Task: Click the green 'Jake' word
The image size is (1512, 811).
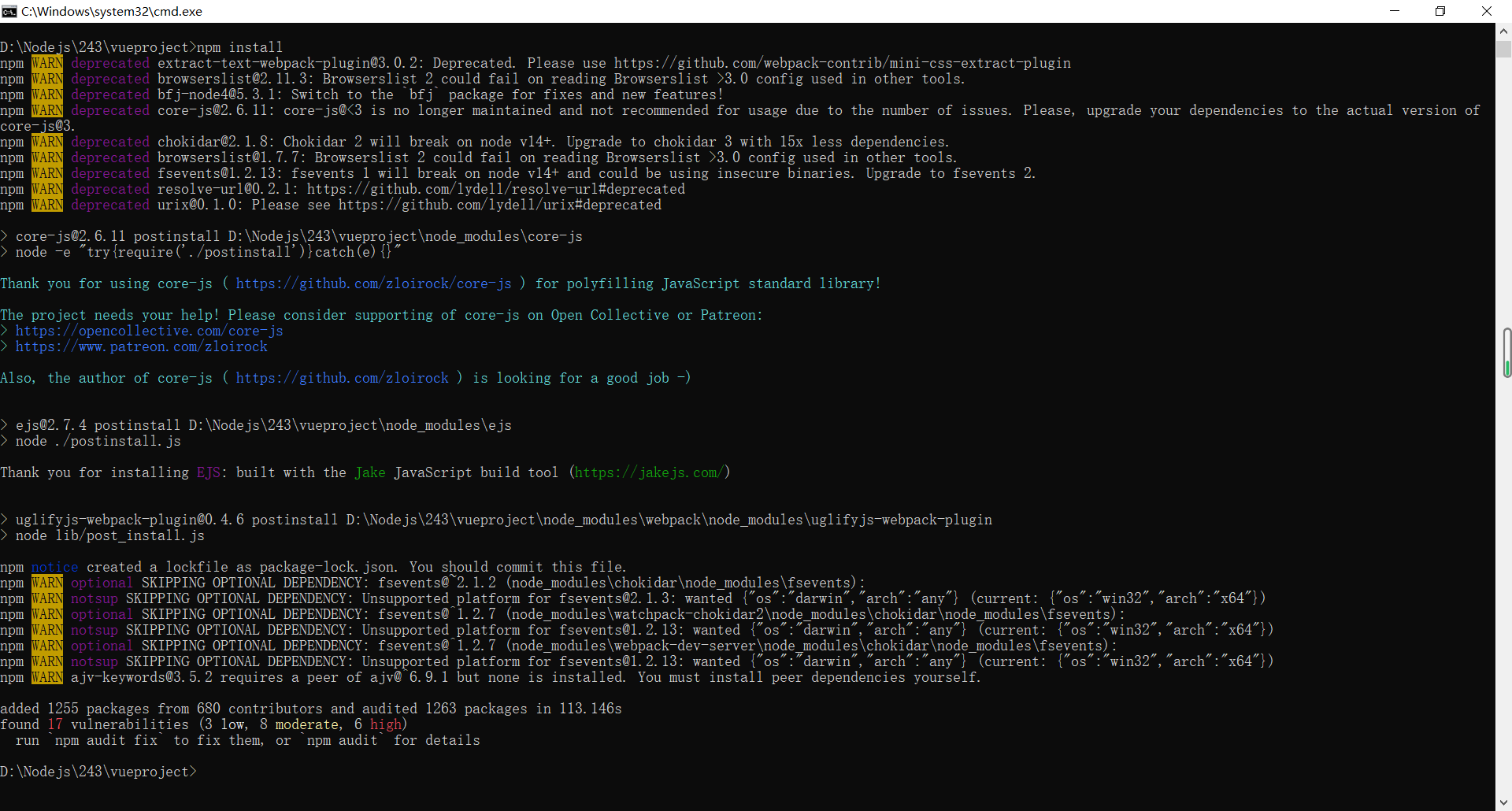Action: [370, 472]
